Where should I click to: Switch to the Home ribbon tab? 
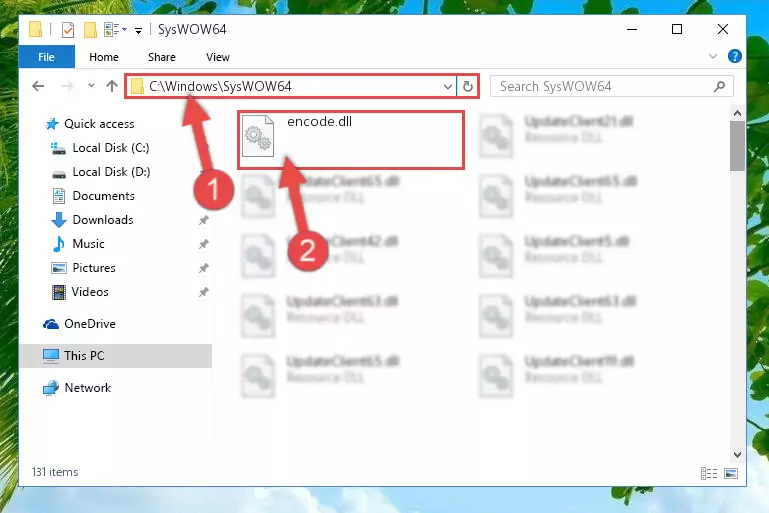point(103,57)
